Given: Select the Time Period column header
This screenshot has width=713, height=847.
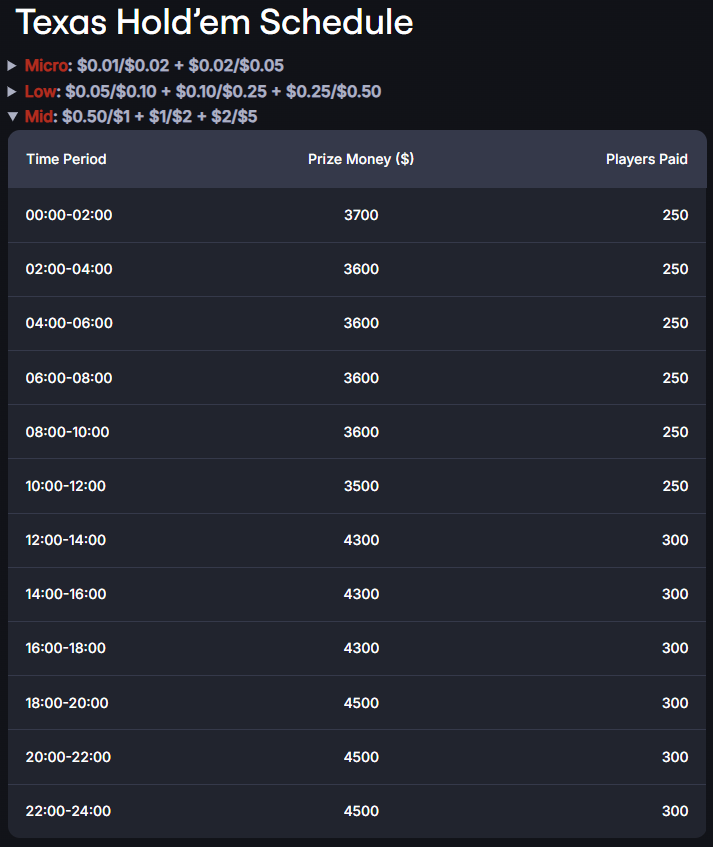Looking at the screenshot, I should (66, 159).
